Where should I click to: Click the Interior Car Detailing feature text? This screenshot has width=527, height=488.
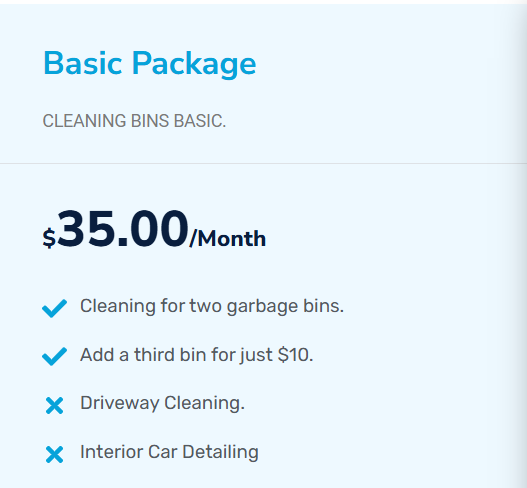coord(169,452)
